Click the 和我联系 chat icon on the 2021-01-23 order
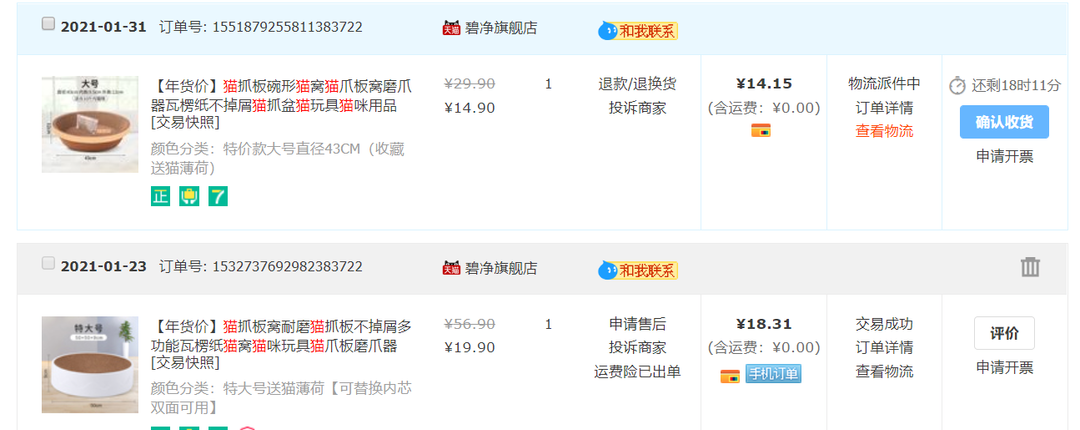Image resolution: width=1080 pixels, height=430 pixels. [x=638, y=270]
